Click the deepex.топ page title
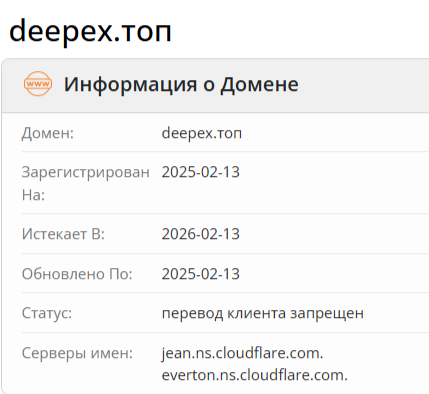The image size is (429, 394). pyautogui.click(x=90, y=31)
